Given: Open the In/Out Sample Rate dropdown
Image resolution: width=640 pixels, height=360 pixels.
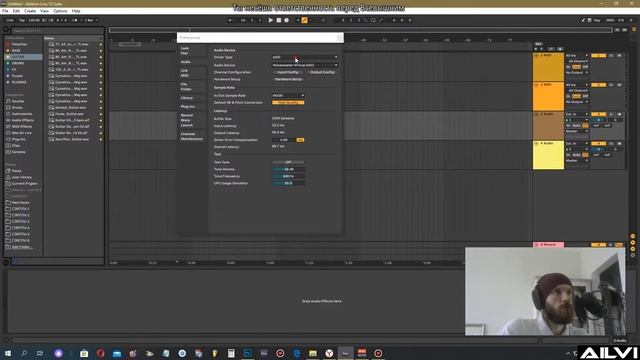Looking at the screenshot, I should 288,96.
